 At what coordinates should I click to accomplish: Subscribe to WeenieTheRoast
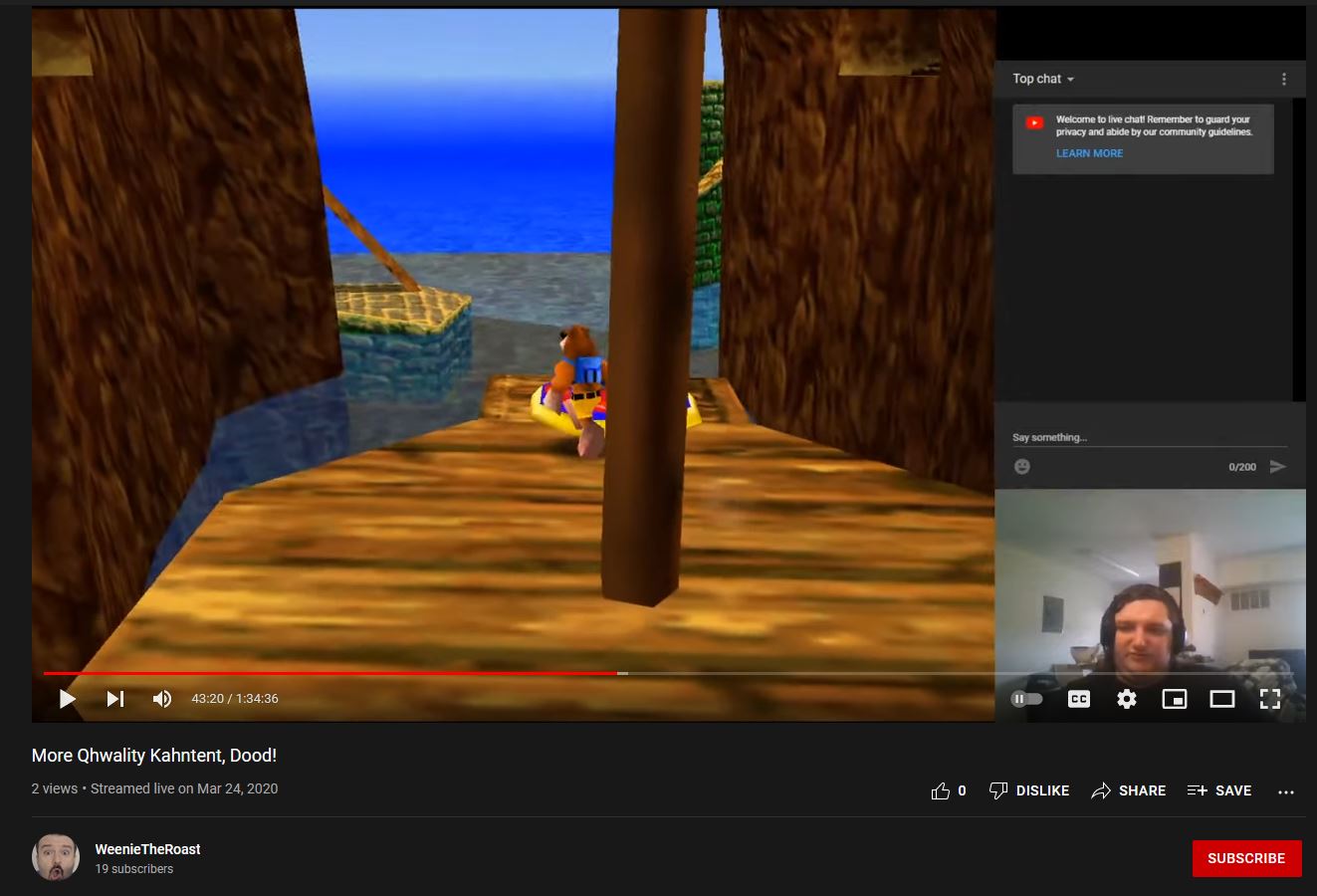[x=1246, y=858]
